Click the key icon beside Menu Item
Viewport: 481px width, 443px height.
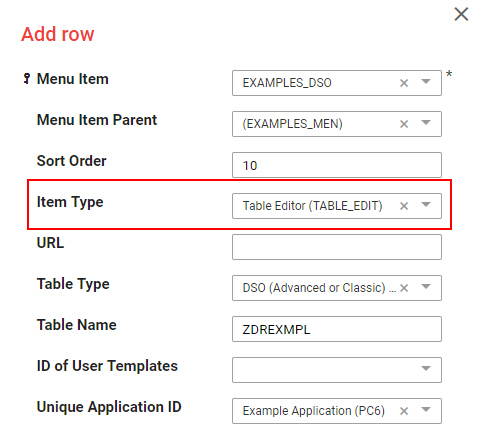pyautogui.click(x=27, y=79)
